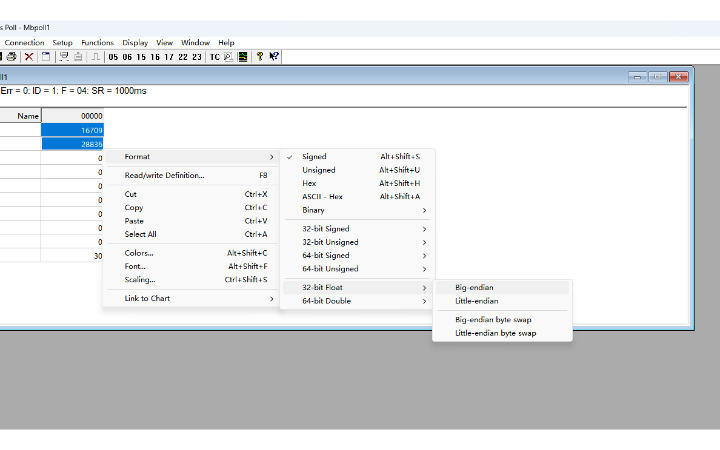Minimize the Mbpoll1 child window
This screenshot has width=720, height=450.
(637, 77)
